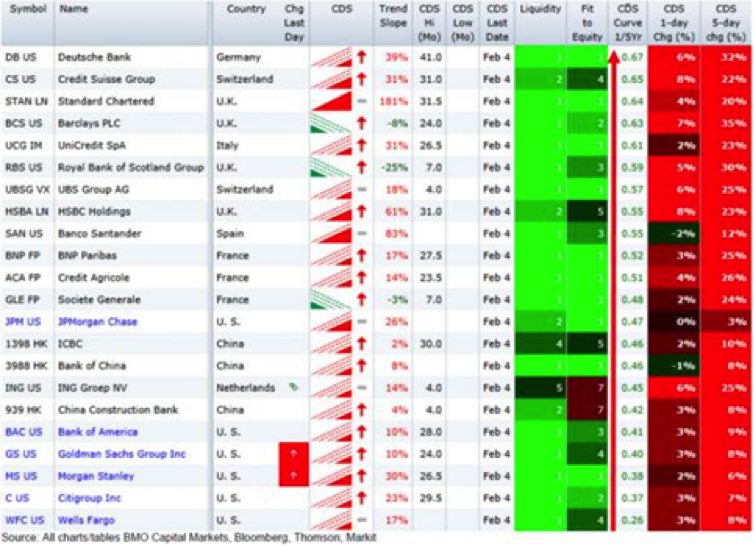Open the Goldman Sachs Group Inc link

pyautogui.click(x=122, y=454)
